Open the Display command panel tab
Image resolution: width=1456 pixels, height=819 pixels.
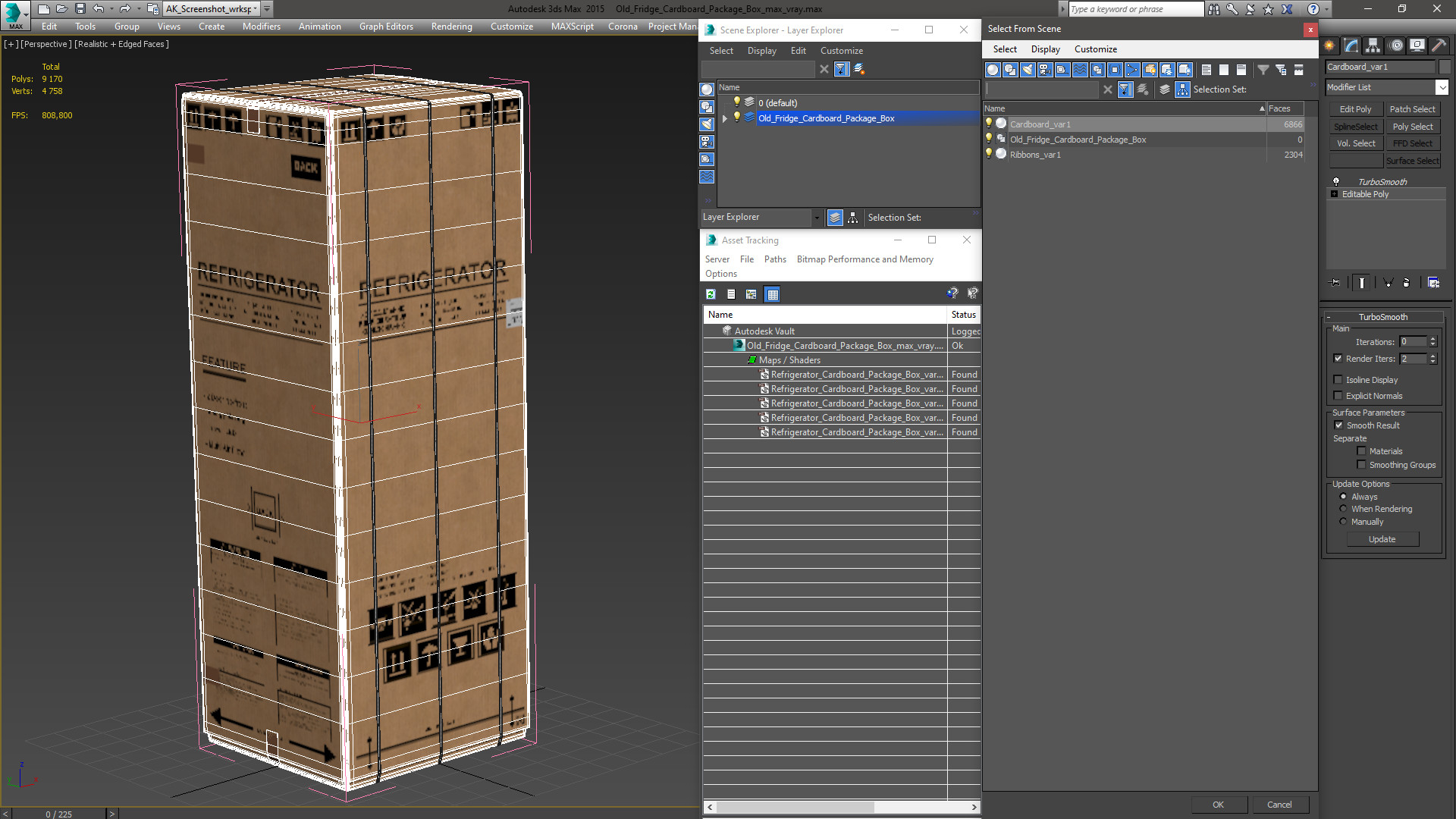(1417, 45)
